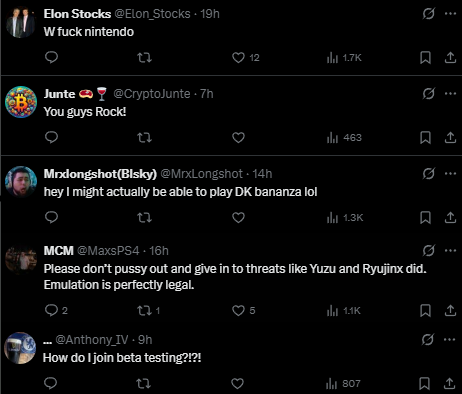Screen dimensions: 462x394
Task: Repost the MCM tweet with 1 repost
Action: click(149, 311)
